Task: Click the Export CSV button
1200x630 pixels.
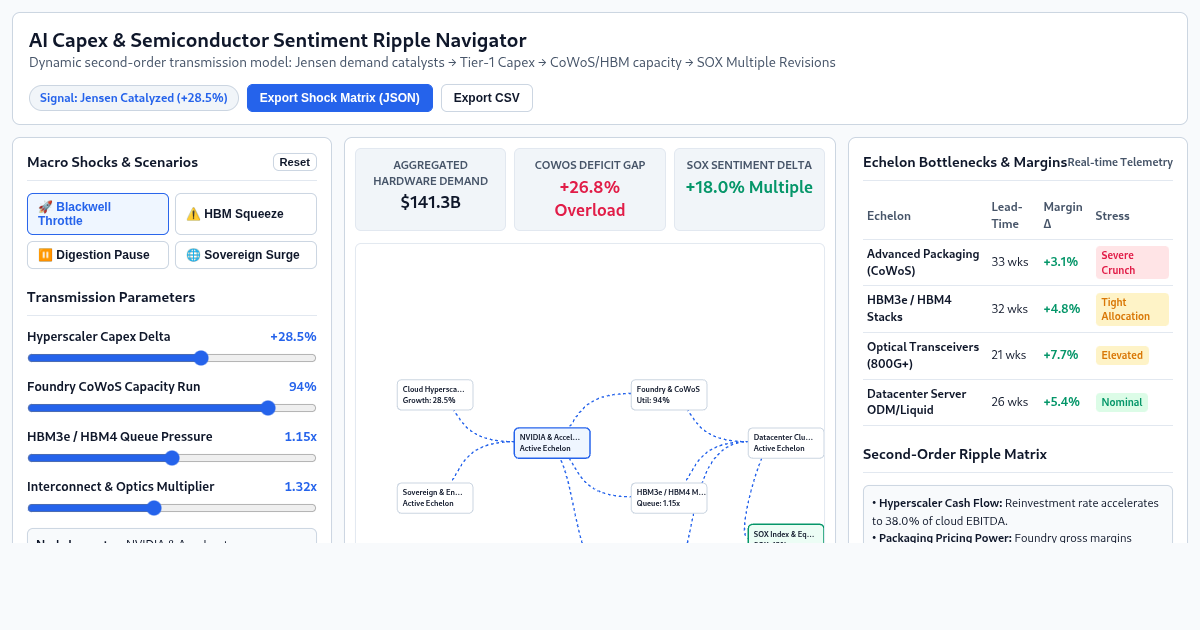Action: pyautogui.click(x=487, y=98)
